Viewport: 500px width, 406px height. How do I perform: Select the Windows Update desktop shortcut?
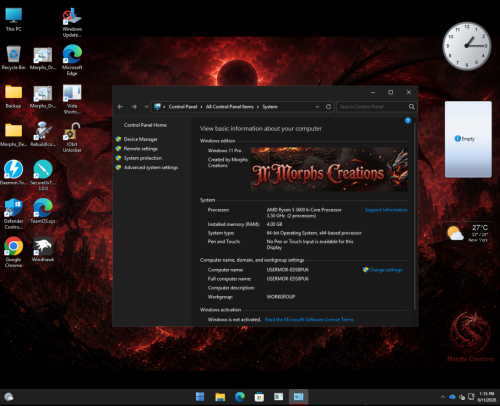coord(72,22)
